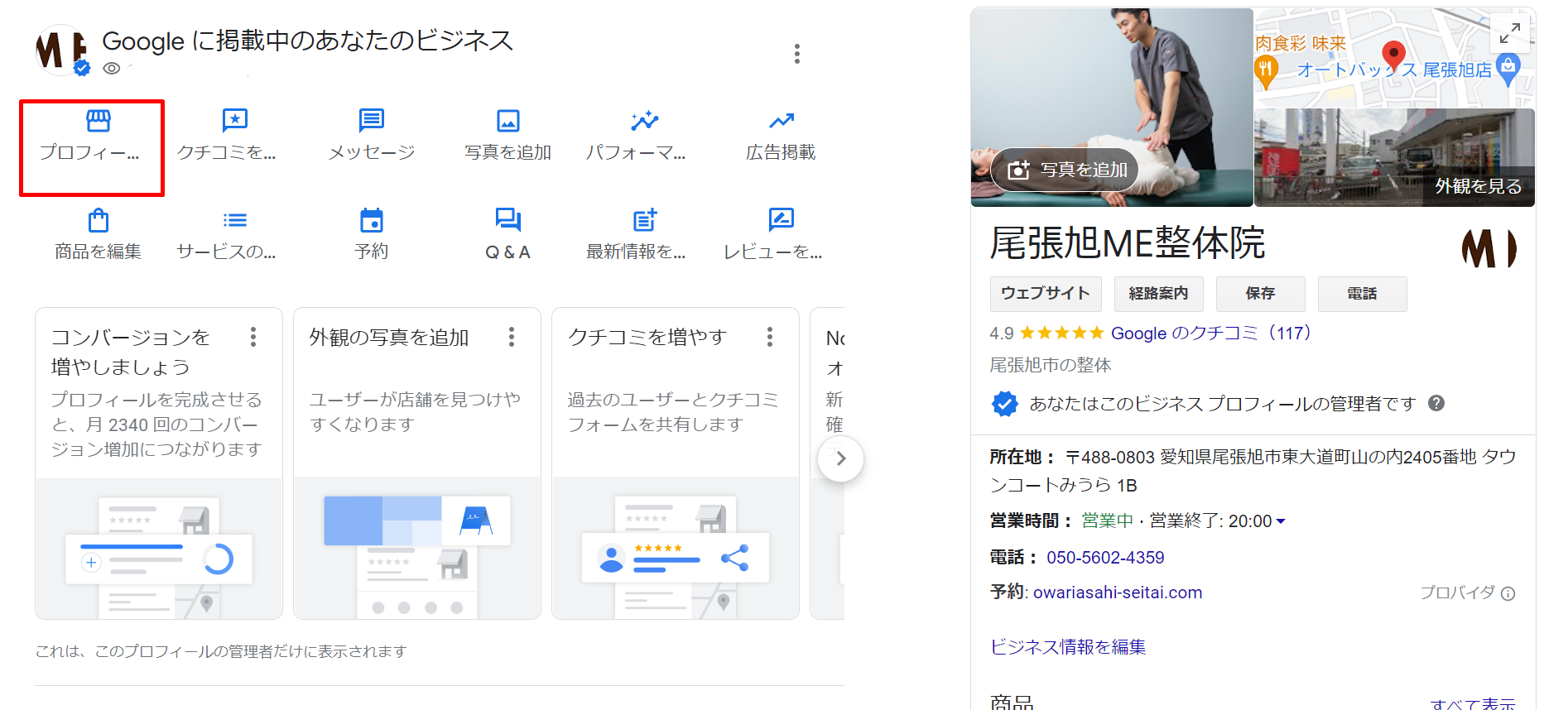Click the ME business logo avatar in the header

pos(61,50)
